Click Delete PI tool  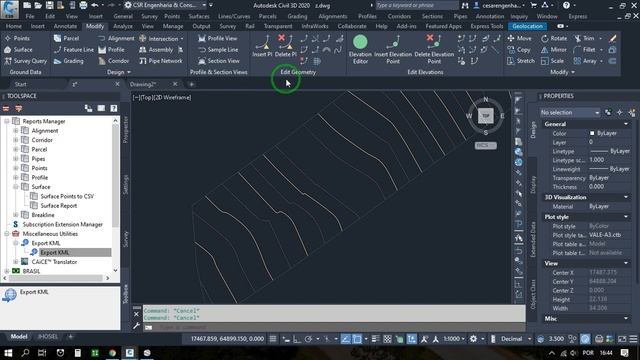point(285,46)
